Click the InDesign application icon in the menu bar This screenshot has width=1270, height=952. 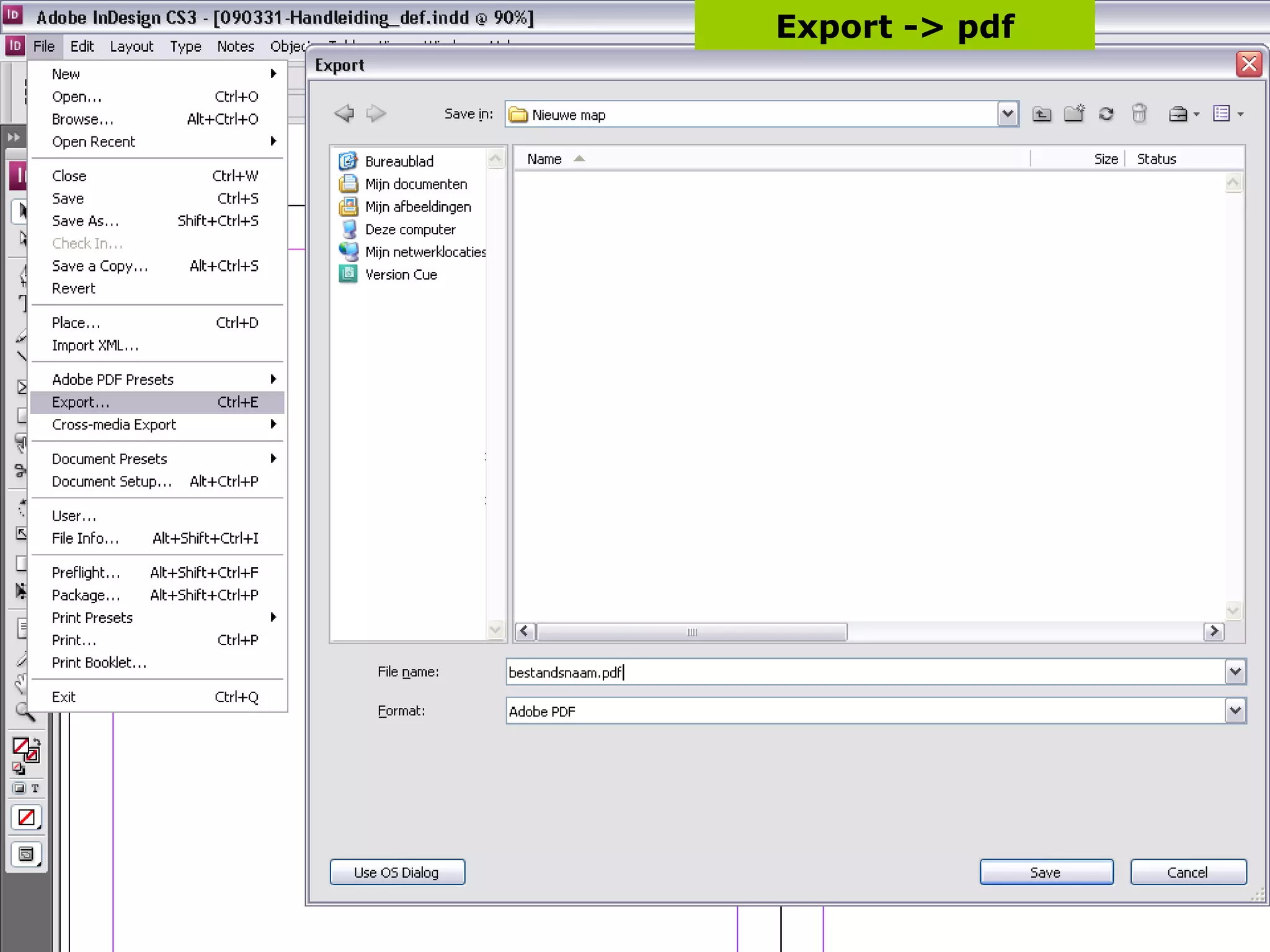(15, 46)
